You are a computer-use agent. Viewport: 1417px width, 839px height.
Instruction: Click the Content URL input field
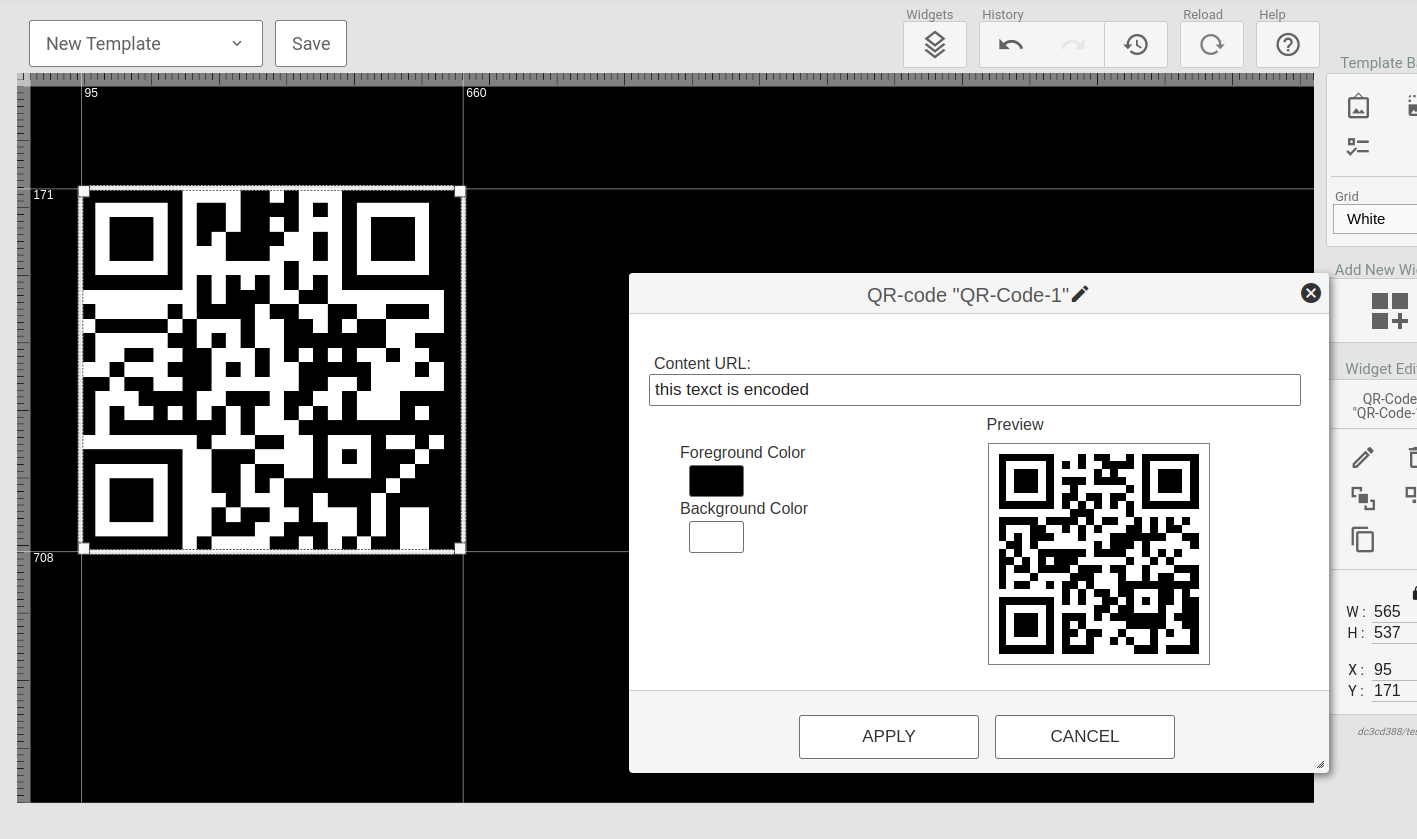coord(975,389)
